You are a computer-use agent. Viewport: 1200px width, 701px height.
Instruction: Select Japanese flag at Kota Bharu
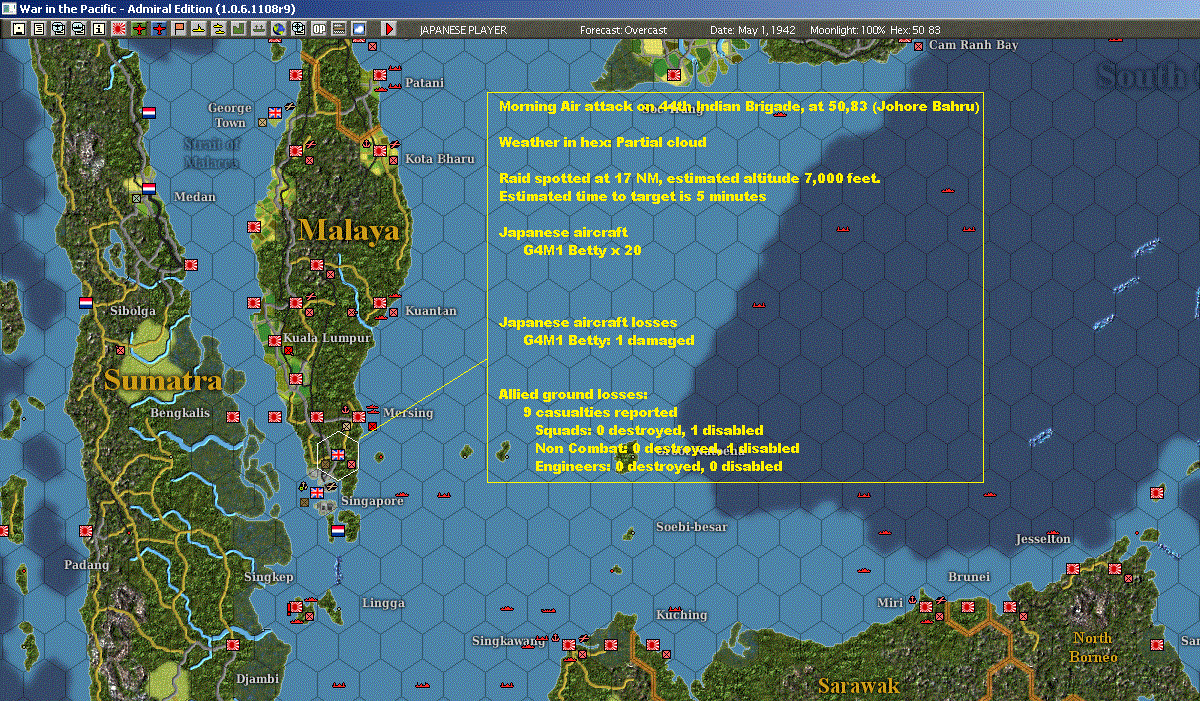tap(380, 151)
